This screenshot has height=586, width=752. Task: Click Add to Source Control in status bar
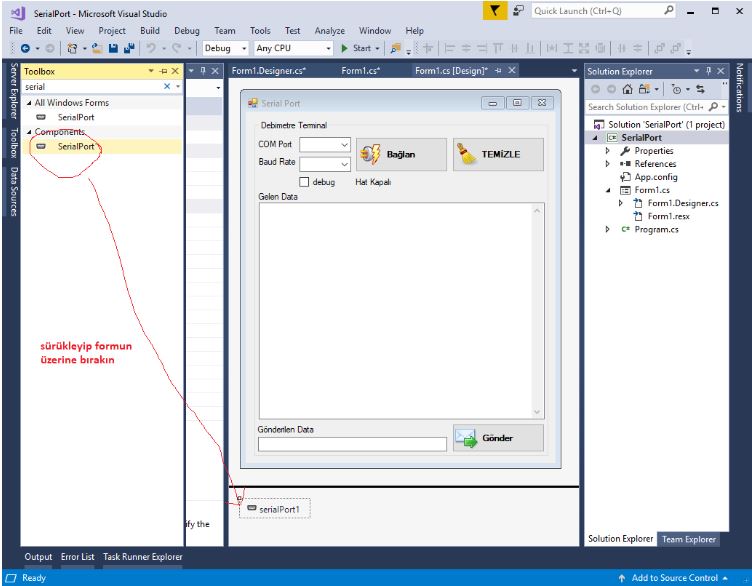674,578
